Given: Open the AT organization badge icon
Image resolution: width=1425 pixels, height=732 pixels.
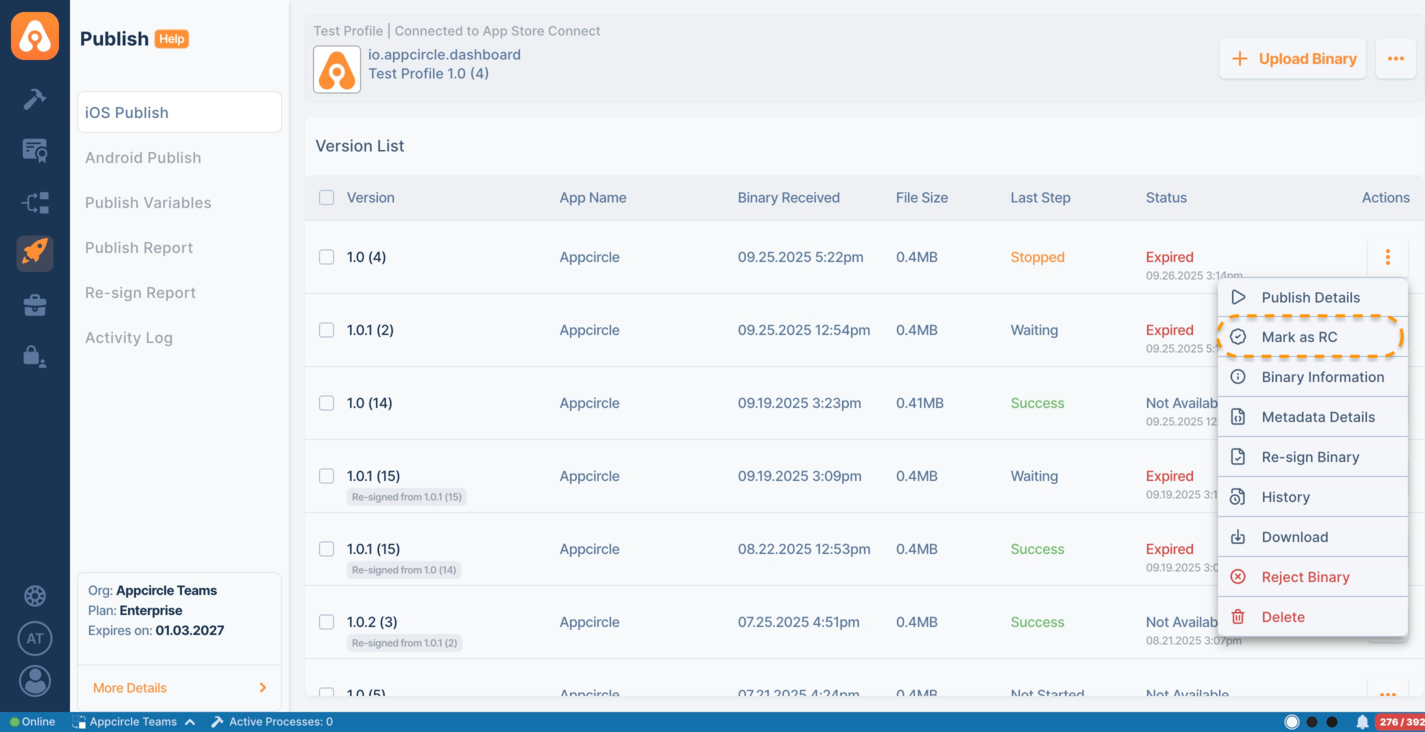Looking at the screenshot, I should point(35,638).
